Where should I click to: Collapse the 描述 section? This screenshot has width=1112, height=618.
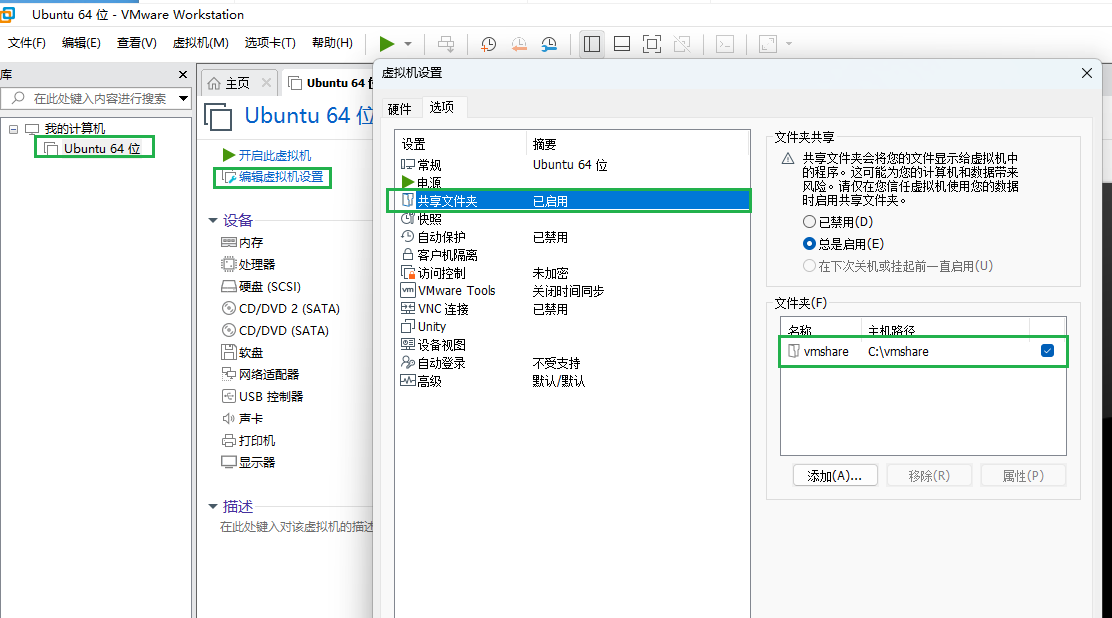(x=213, y=507)
